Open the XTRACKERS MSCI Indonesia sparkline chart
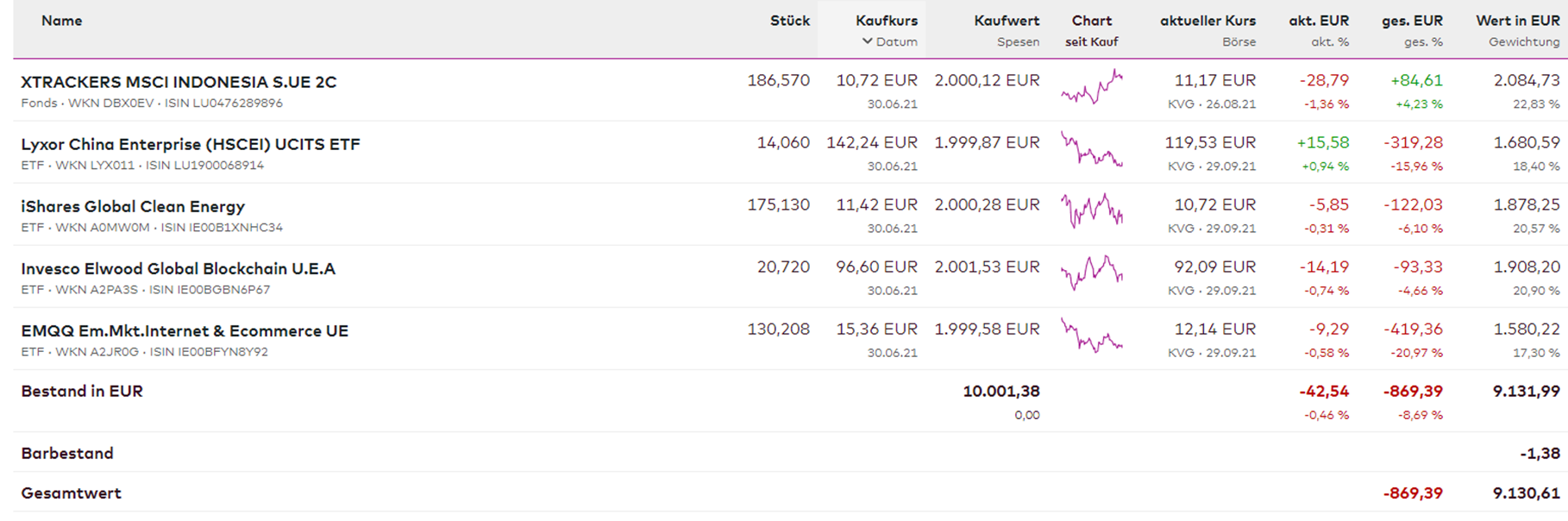The image size is (1568, 521). click(1092, 88)
